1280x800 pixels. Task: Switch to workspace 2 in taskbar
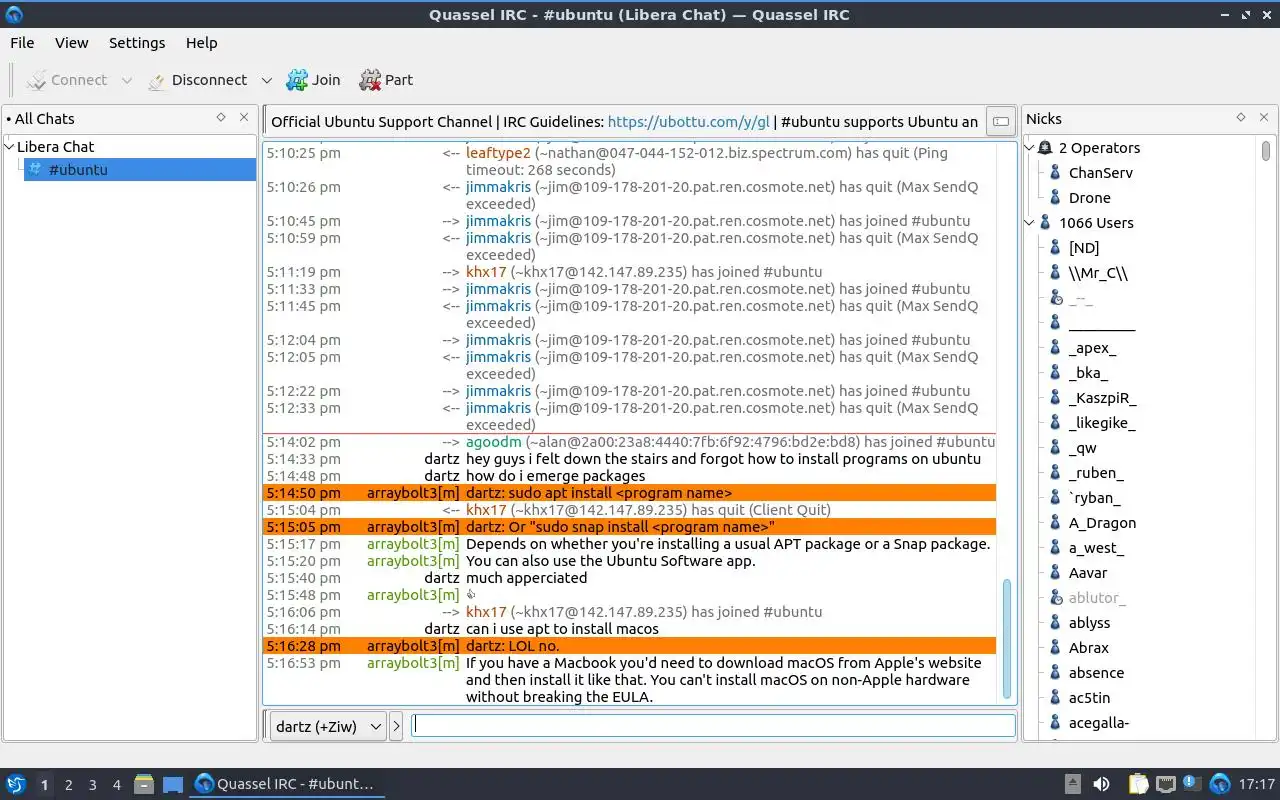[68, 785]
